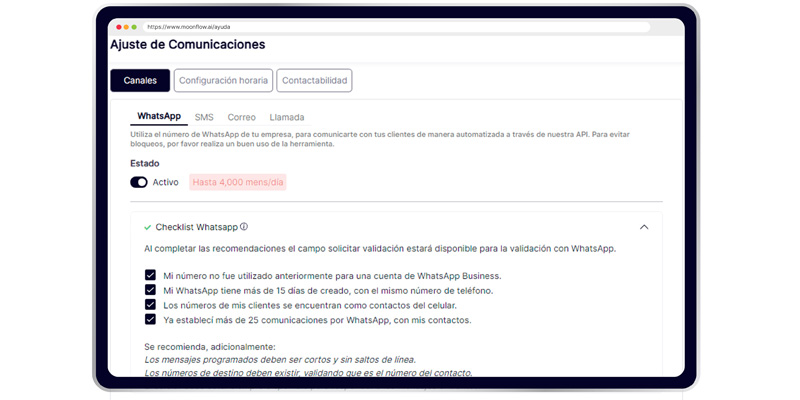
Task: Switch to Configuración horaria tab
Action: tap(223, 81)
